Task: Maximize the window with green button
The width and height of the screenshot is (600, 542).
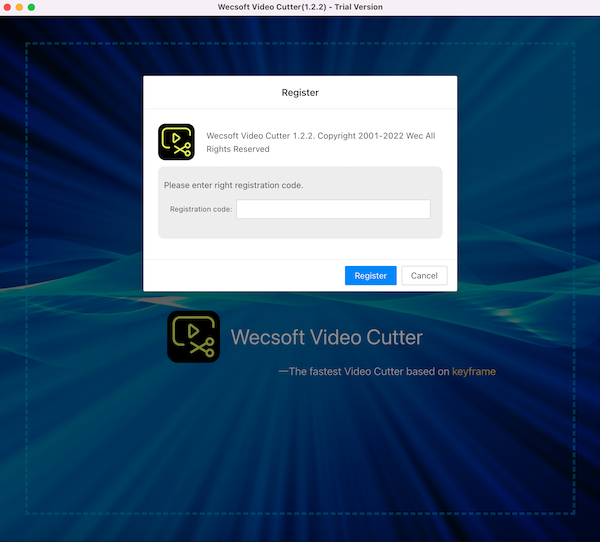Action: [31, 7]
